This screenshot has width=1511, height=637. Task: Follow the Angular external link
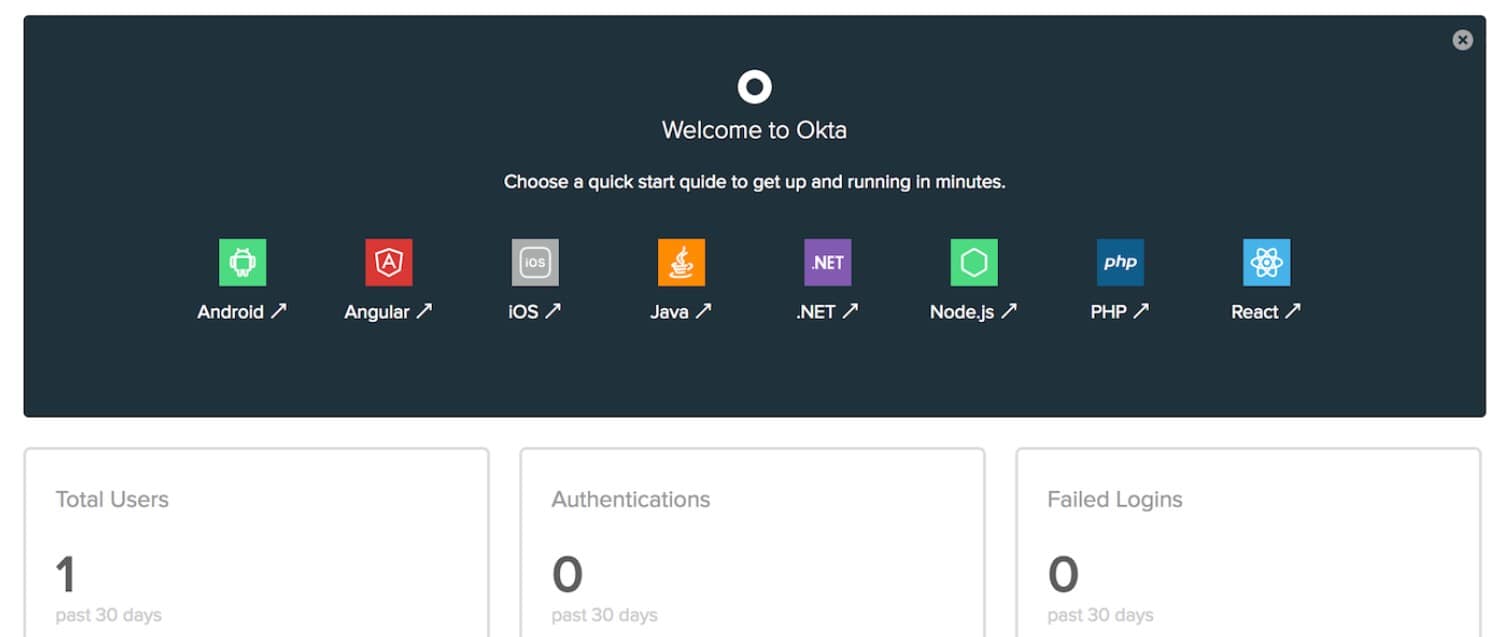coord(388,311)
